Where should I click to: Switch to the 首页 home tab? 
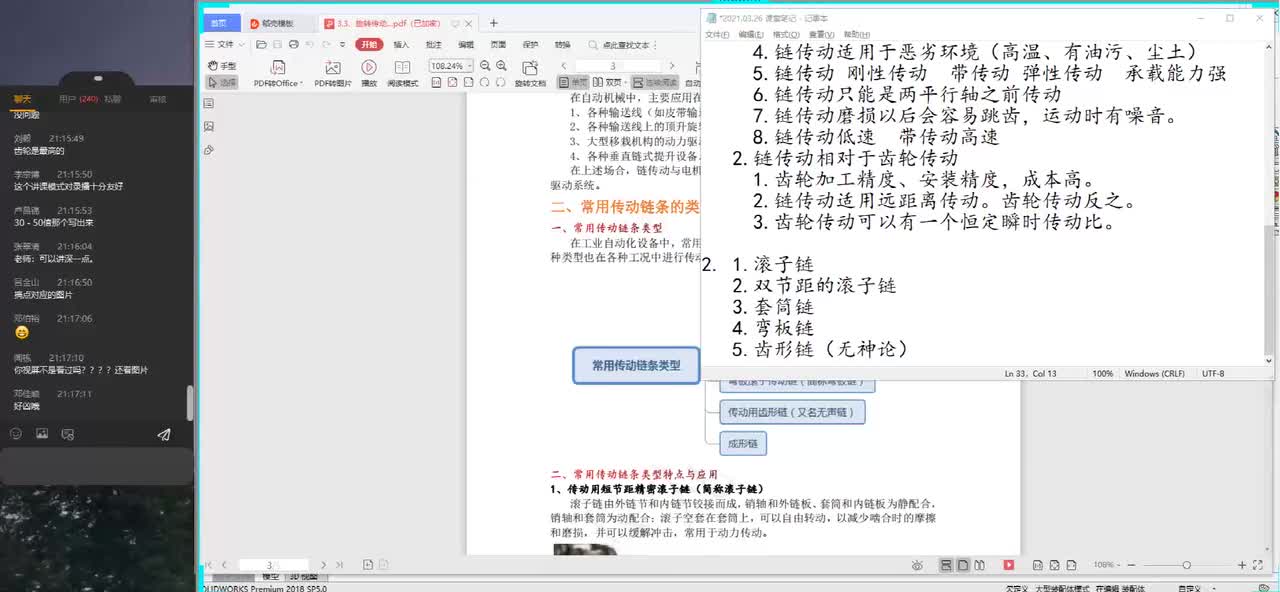point(220,23)
